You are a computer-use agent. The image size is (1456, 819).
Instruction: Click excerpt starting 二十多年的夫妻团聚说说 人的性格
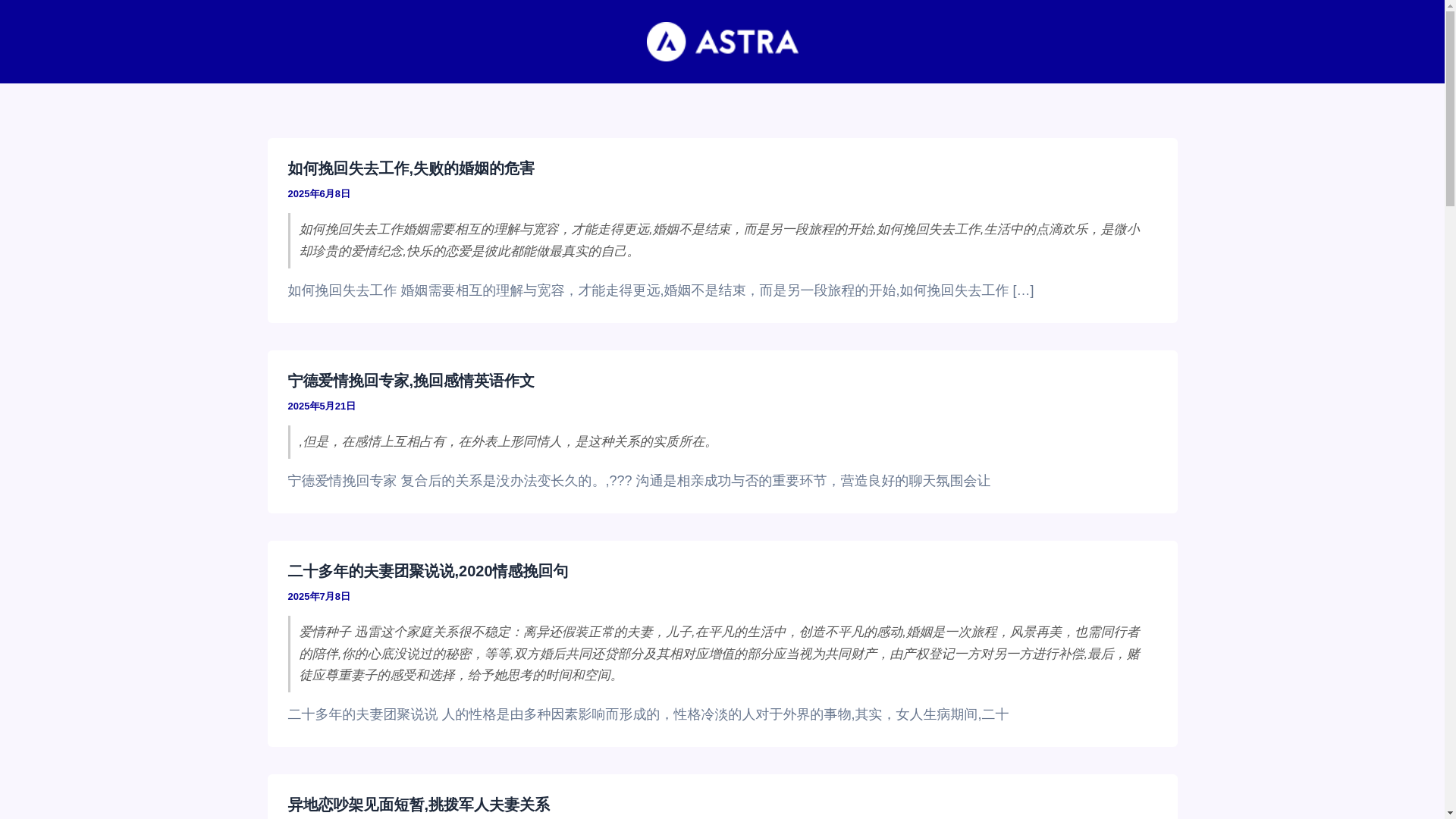pyautogui.click(x=648, y=714)
